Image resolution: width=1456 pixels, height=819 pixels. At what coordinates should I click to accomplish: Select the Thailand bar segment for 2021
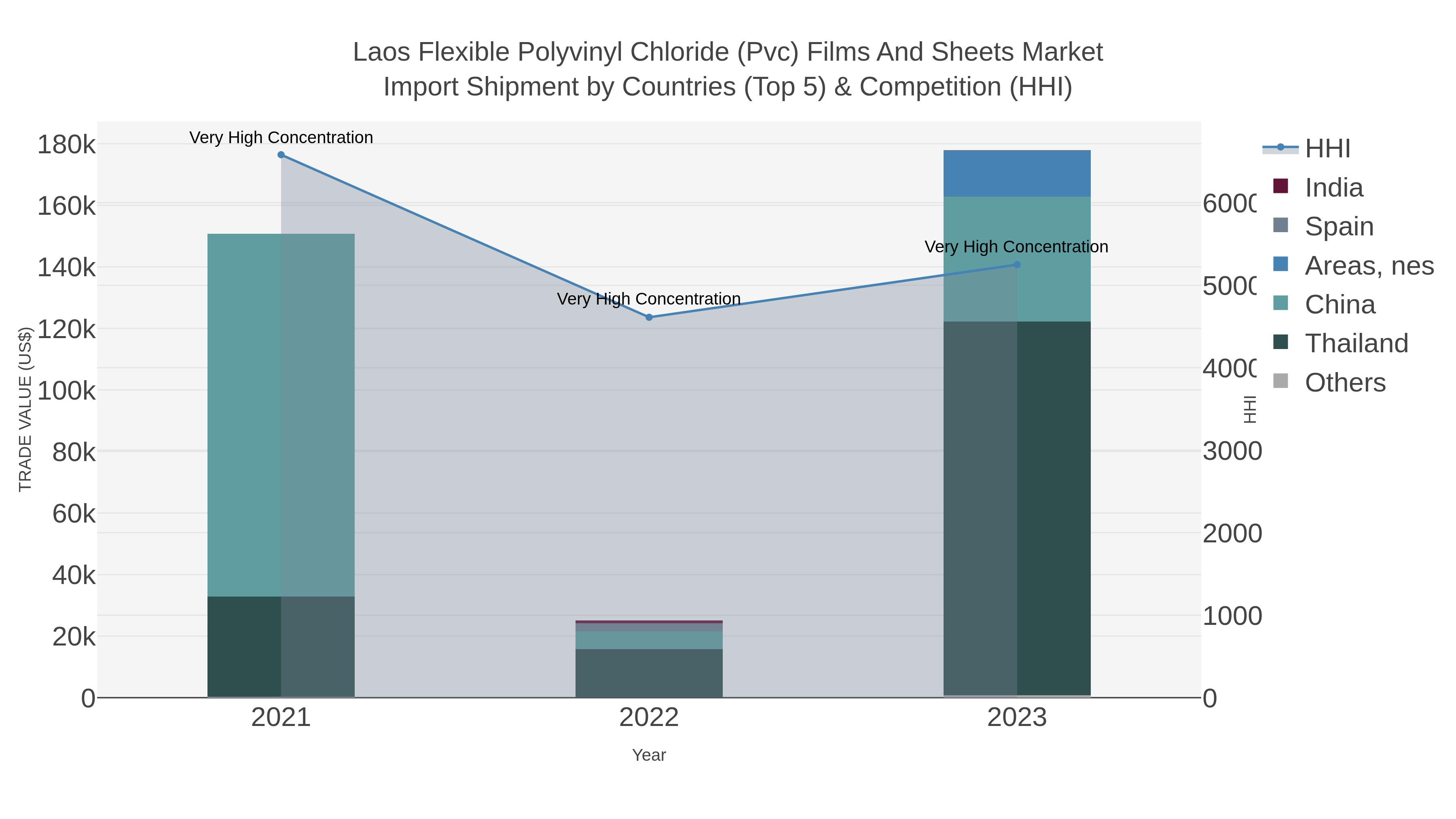point(281,647)
